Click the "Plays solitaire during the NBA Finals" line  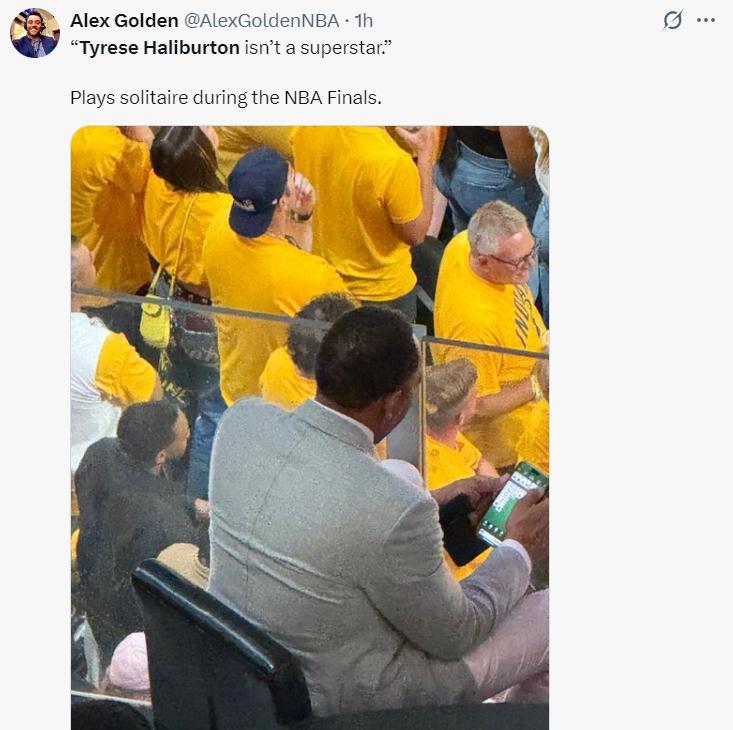pos(226,97)
